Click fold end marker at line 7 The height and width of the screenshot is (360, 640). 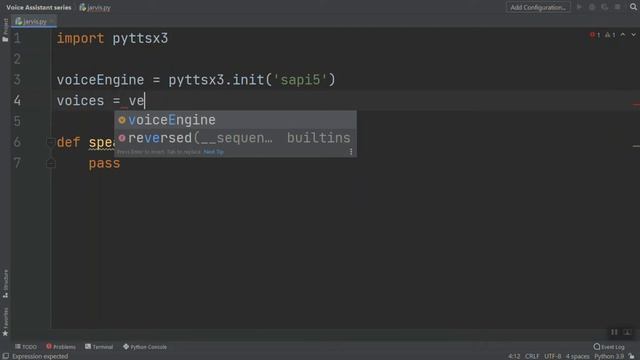click(x=51, y=163)
